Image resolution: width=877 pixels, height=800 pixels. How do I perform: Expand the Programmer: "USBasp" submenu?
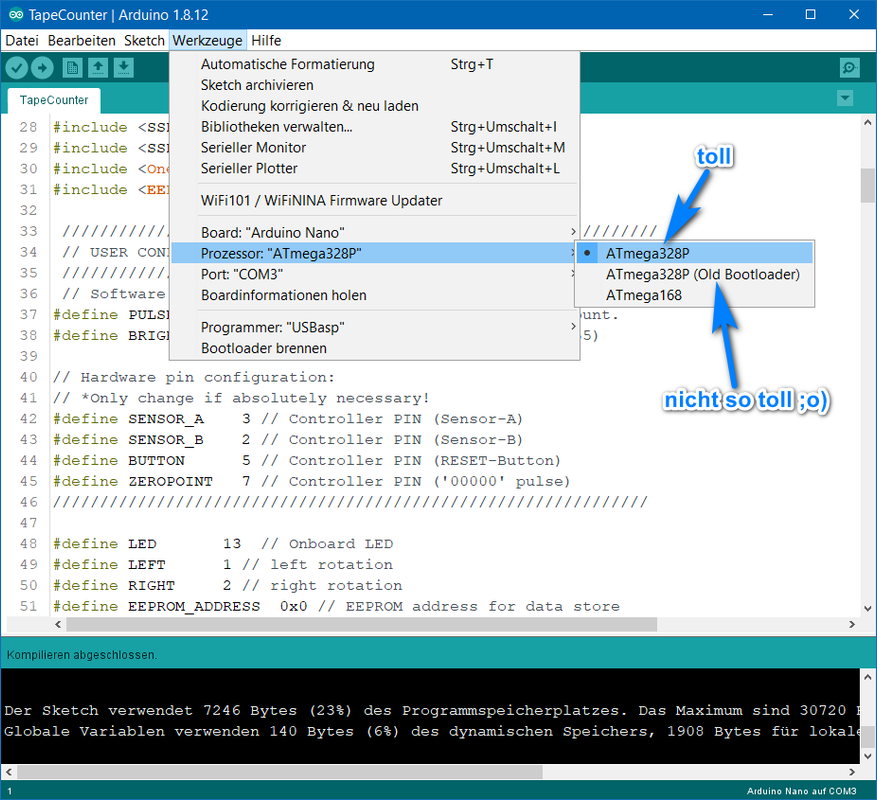pos(374,327)
